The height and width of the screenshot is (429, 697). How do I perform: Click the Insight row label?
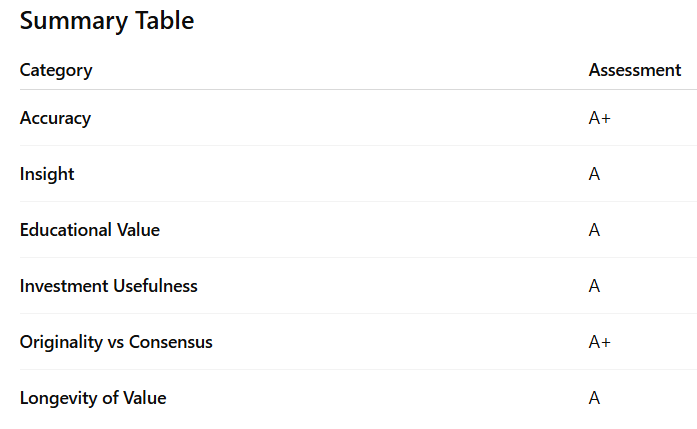(x=47, y=174)
